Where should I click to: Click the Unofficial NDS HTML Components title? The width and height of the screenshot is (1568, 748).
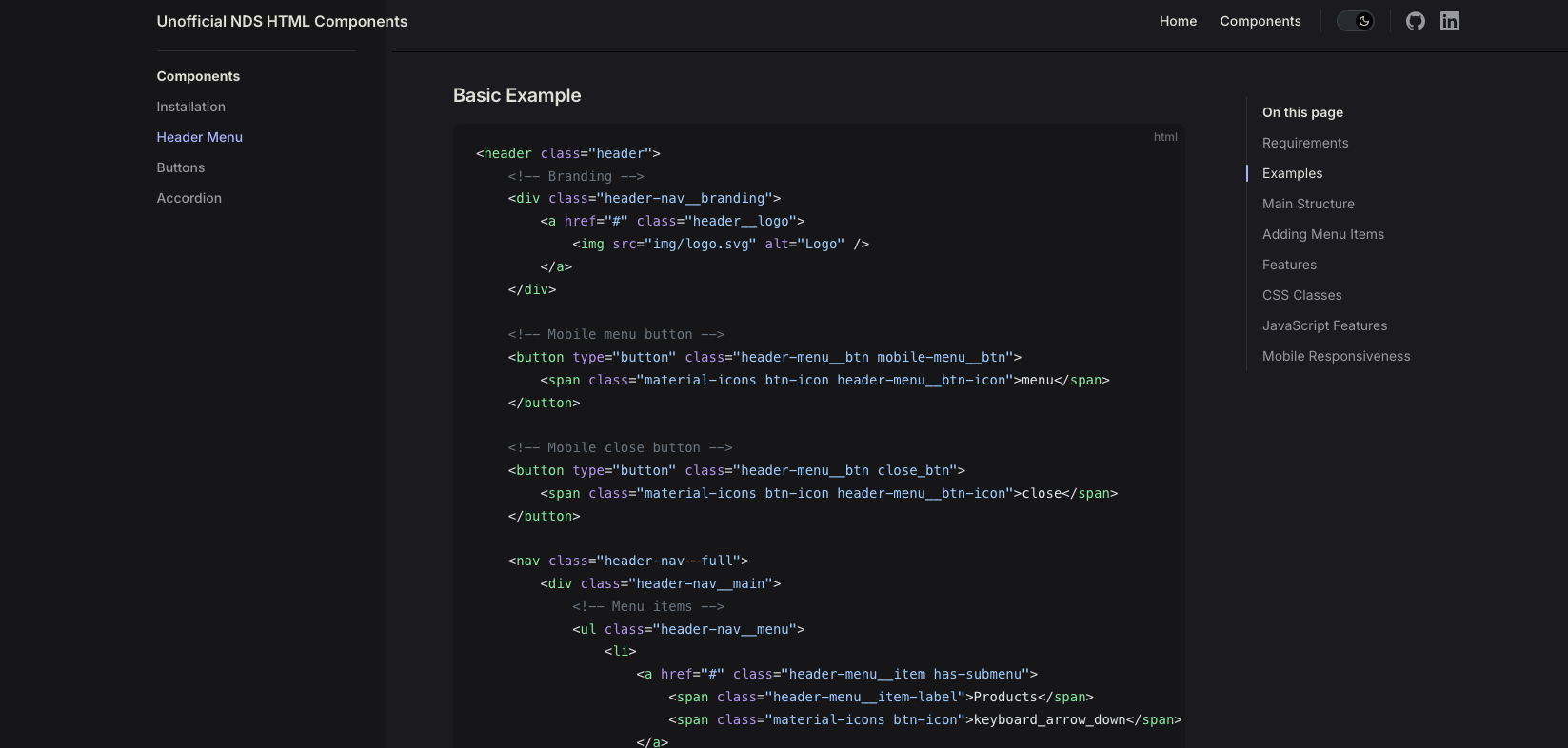point(282,21)
